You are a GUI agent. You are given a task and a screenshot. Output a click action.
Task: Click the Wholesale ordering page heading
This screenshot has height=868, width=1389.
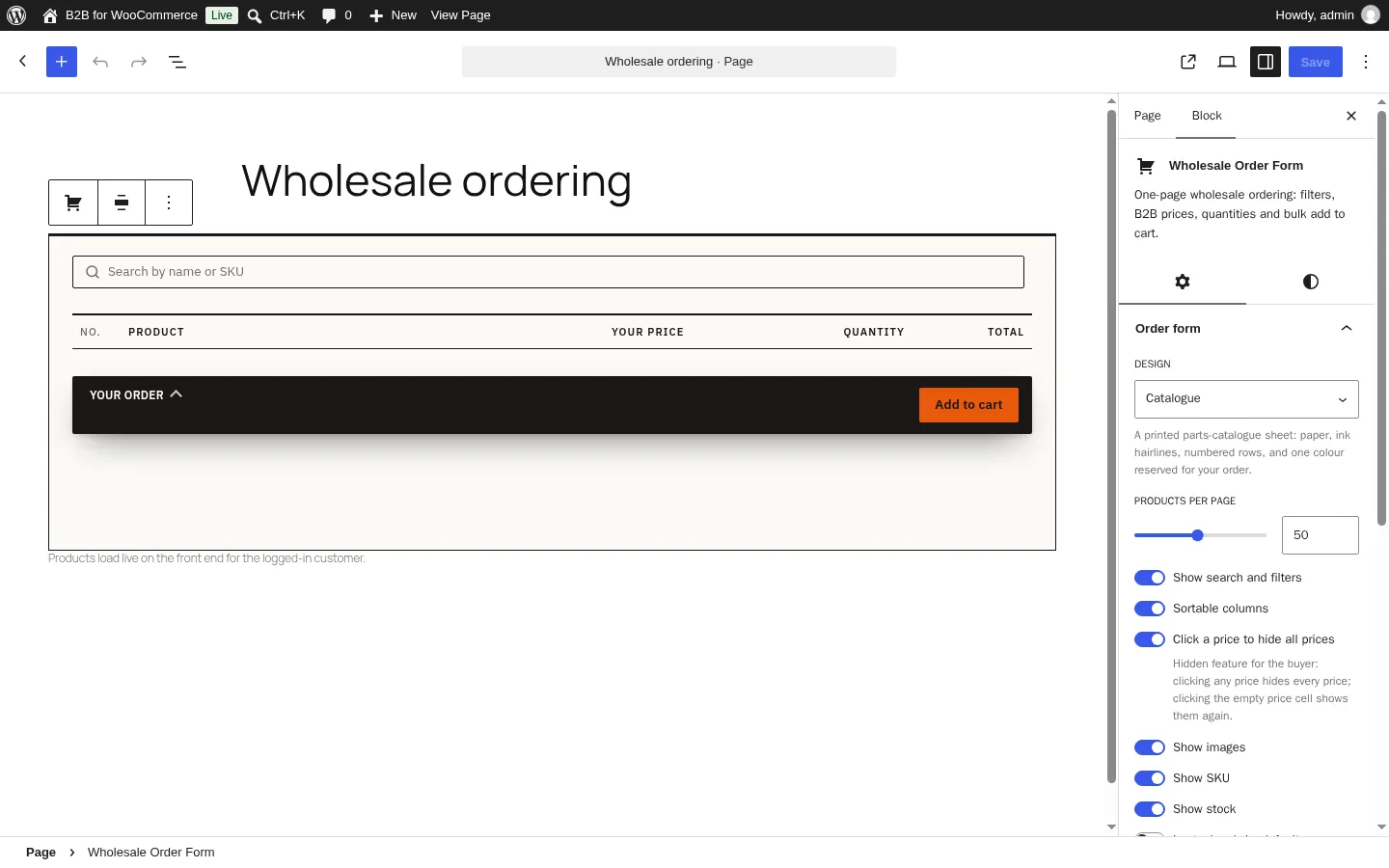(x=436, y=181)
